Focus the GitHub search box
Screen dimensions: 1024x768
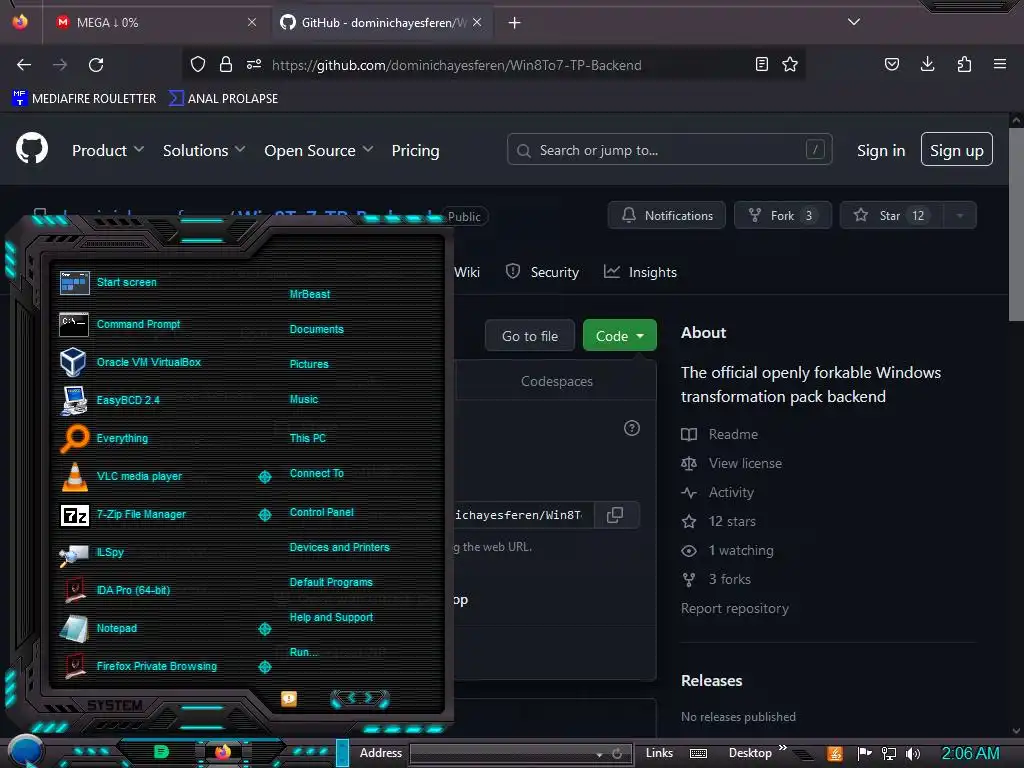669,150
